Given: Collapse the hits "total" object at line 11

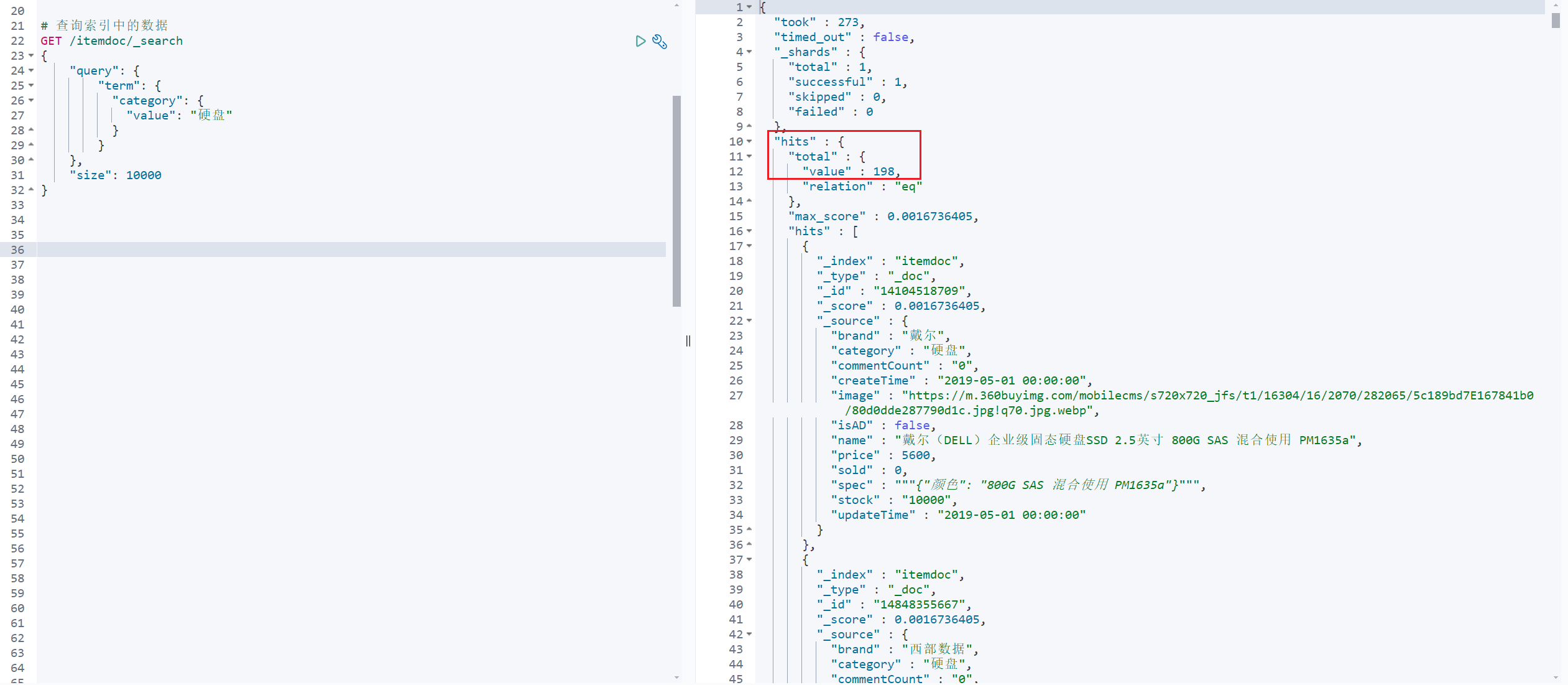Looking at the screenshot, I should coord(749,156).
